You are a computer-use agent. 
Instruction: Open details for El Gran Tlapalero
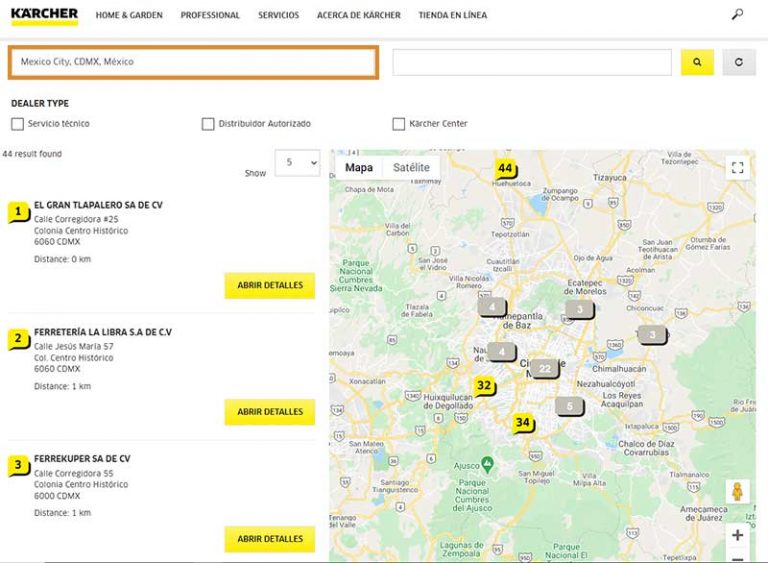[x=270, y=285]
